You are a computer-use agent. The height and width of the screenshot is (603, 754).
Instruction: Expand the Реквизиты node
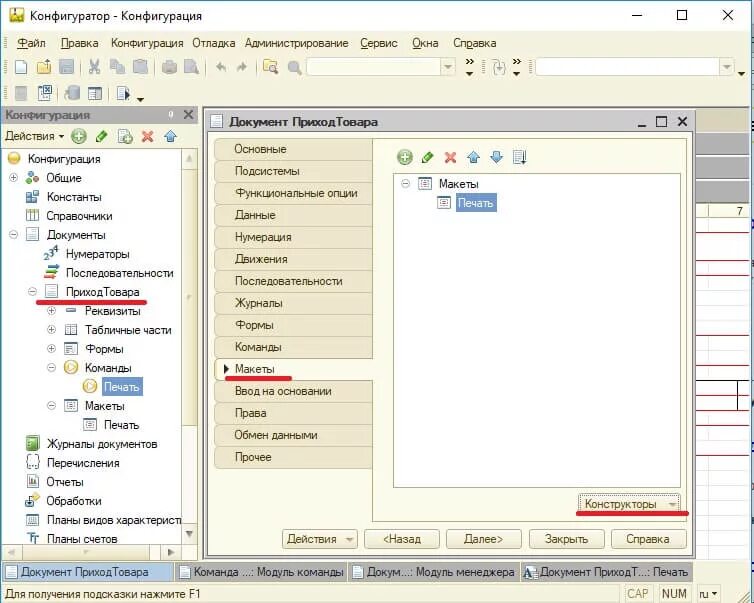click(51, 311)
